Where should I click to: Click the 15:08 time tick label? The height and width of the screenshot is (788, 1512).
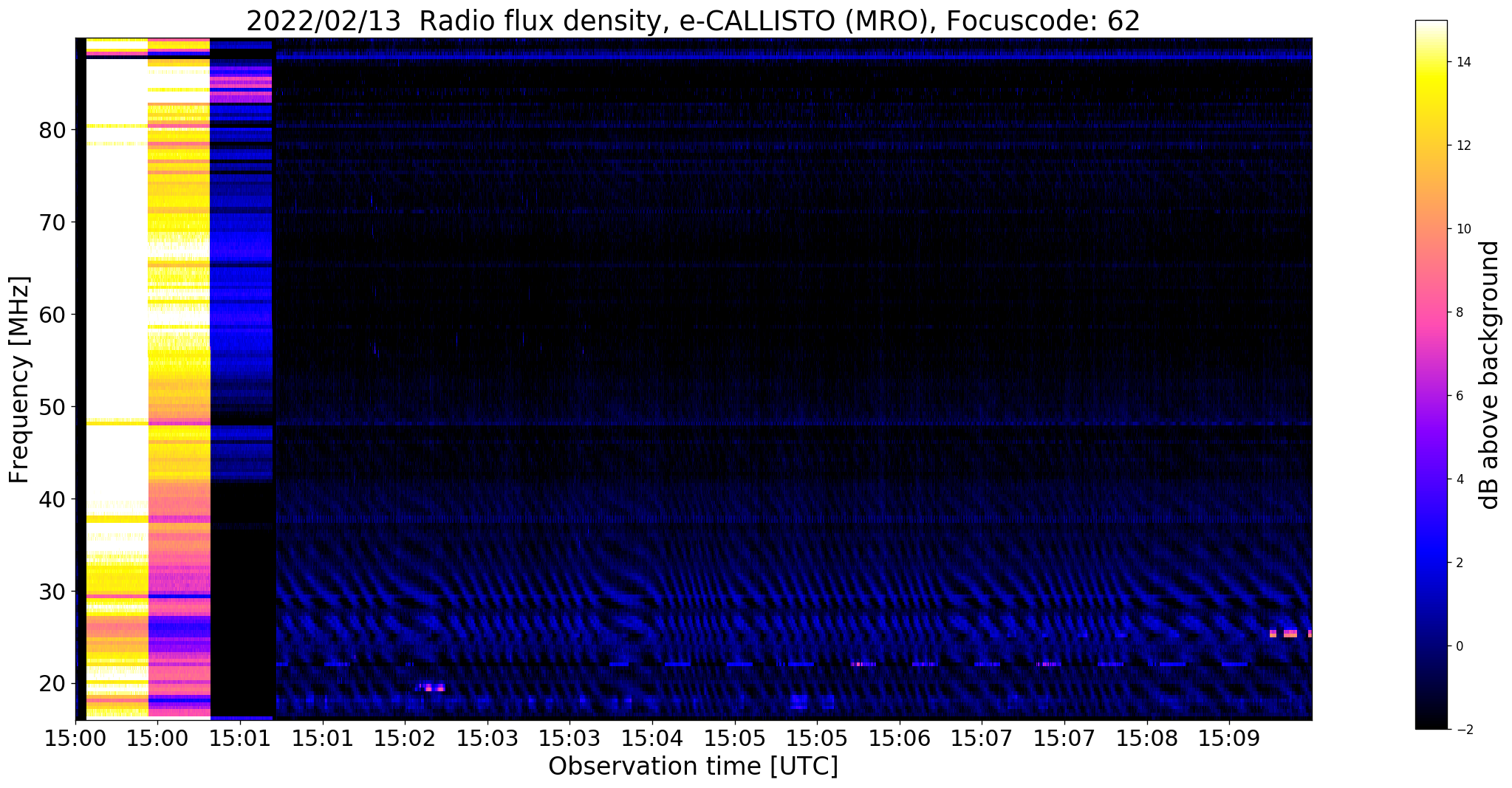coord(1146,738)
